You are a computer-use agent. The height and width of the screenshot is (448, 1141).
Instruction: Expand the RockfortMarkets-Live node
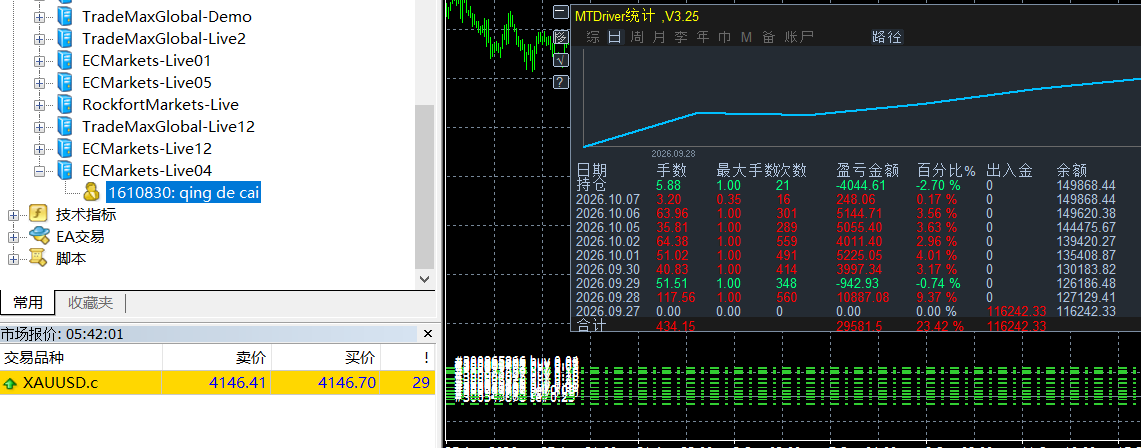(39, 105)
